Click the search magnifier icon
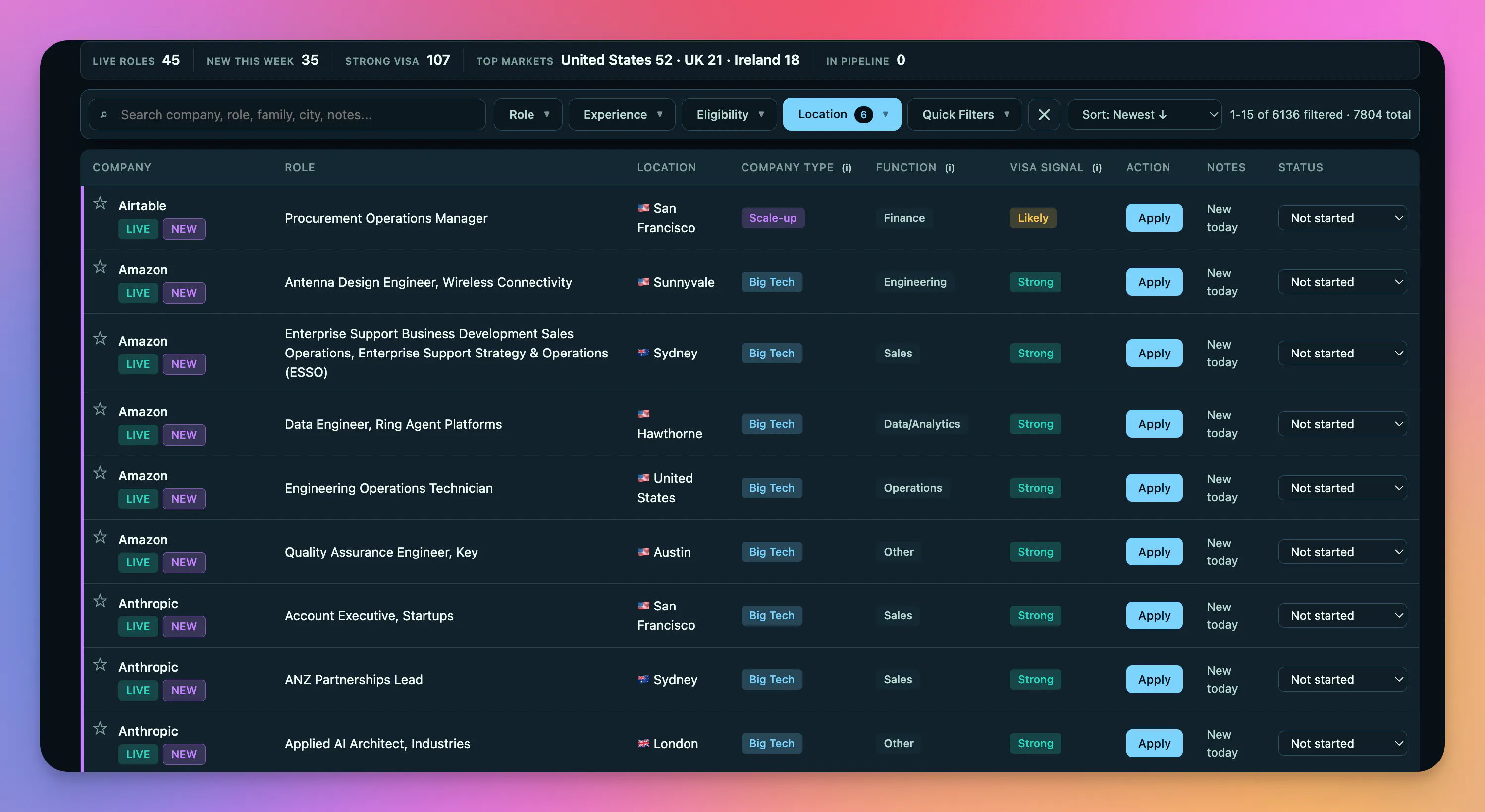1485x812 pixels. point(104,115)
